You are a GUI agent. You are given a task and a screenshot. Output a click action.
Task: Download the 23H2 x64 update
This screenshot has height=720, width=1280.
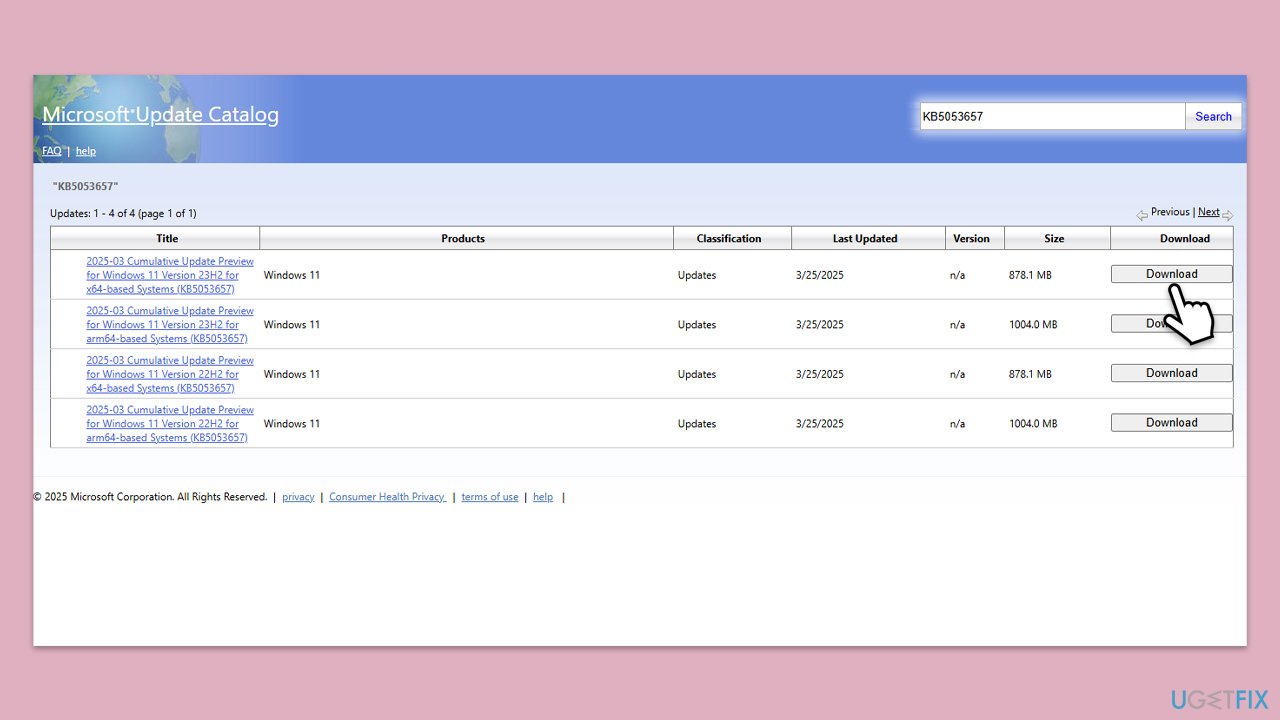coord(1171,274)
